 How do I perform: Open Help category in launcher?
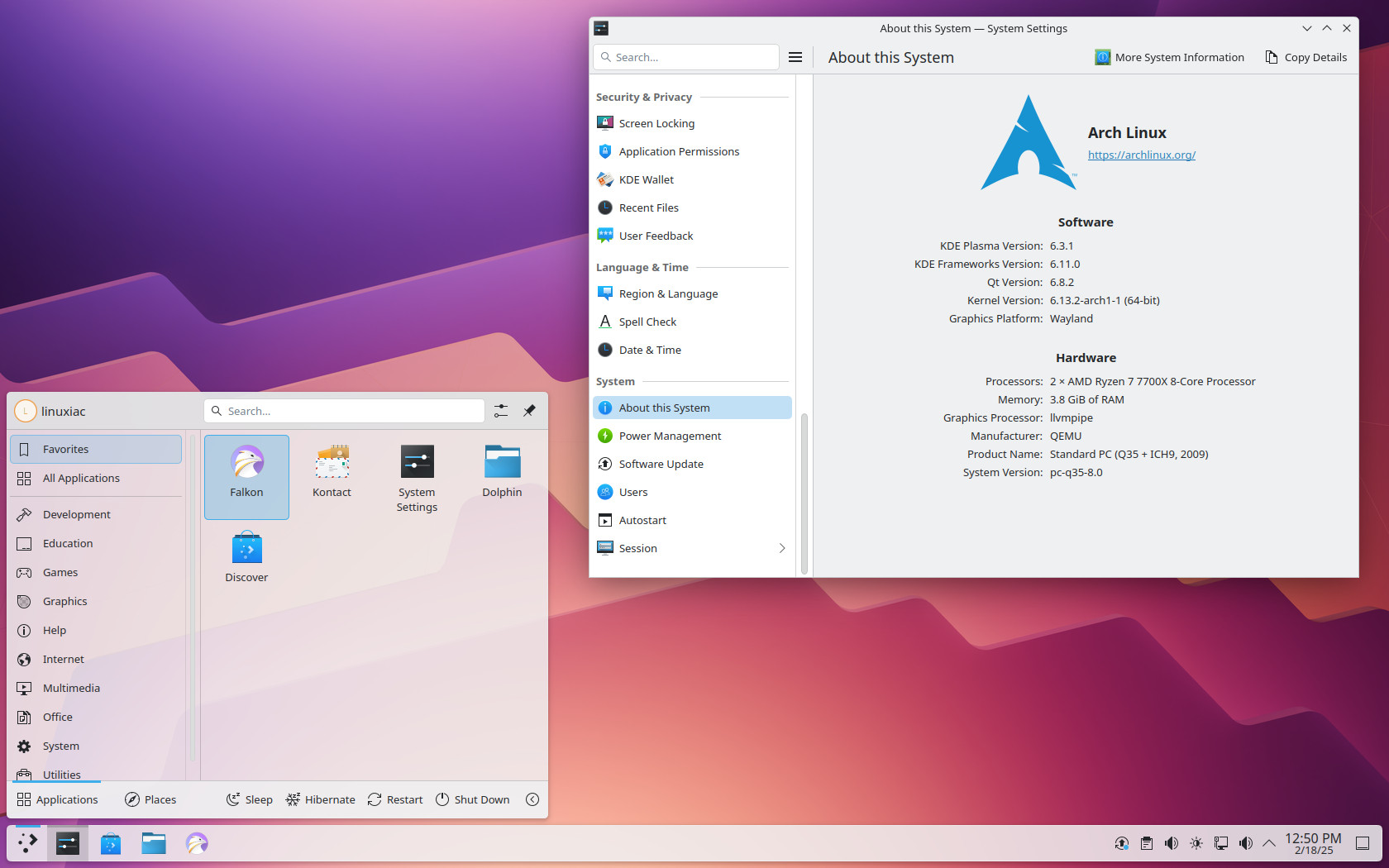96,630
